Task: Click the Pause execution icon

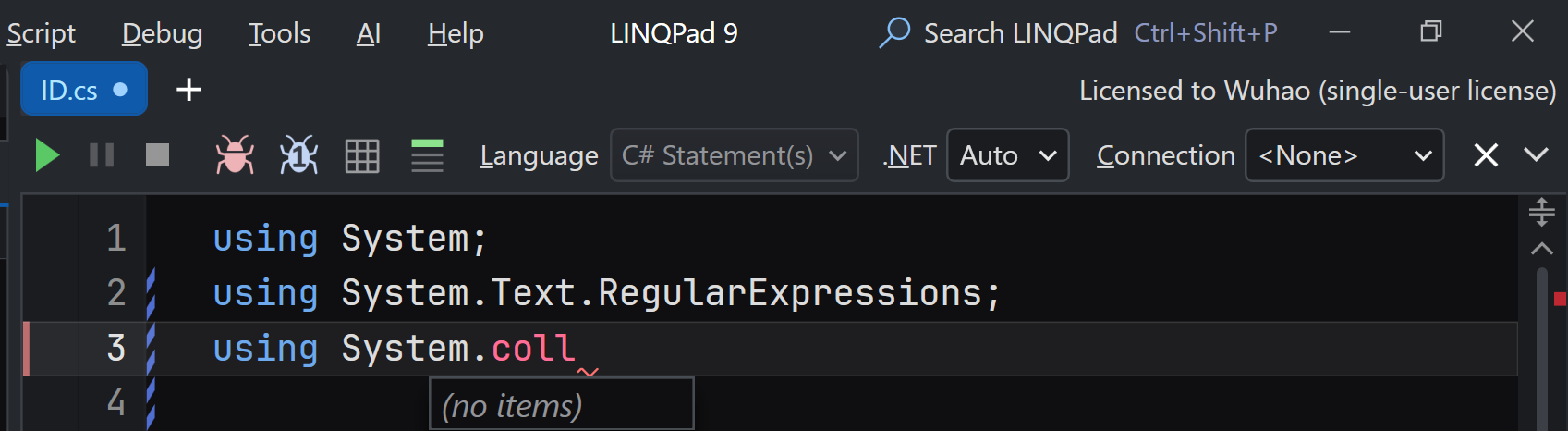Action: tap(102, 155)
